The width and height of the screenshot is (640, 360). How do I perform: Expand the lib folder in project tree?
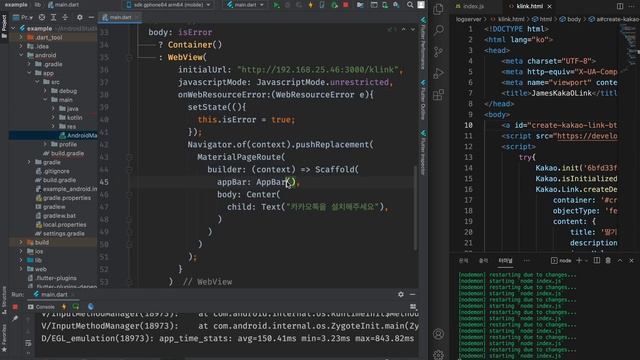click(21, 260)
